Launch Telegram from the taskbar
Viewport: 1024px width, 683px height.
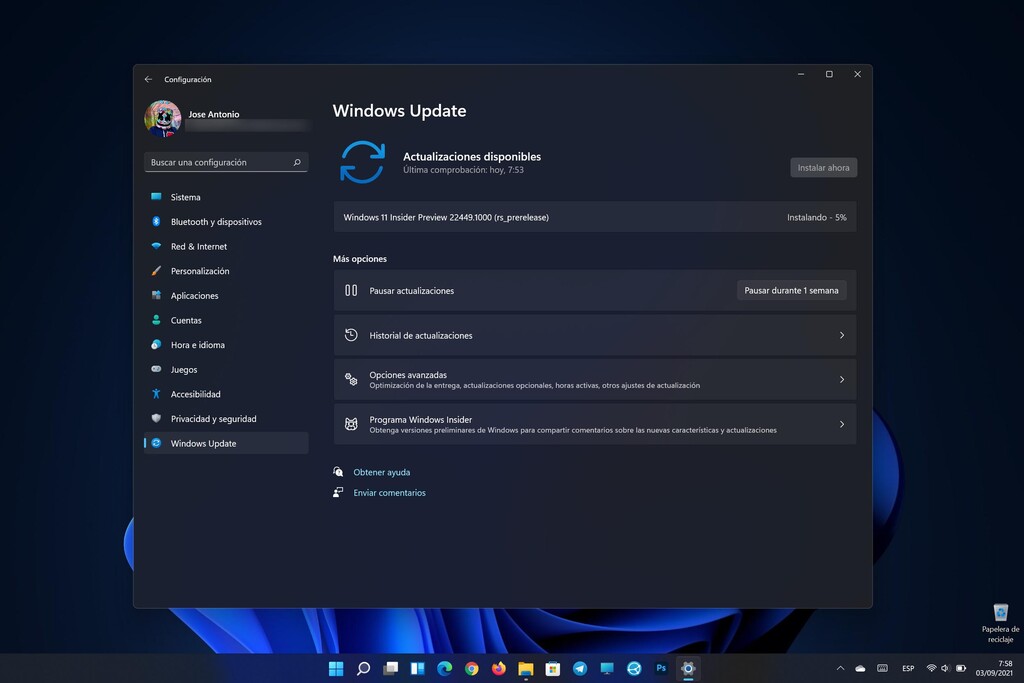[x=579, y=668]
